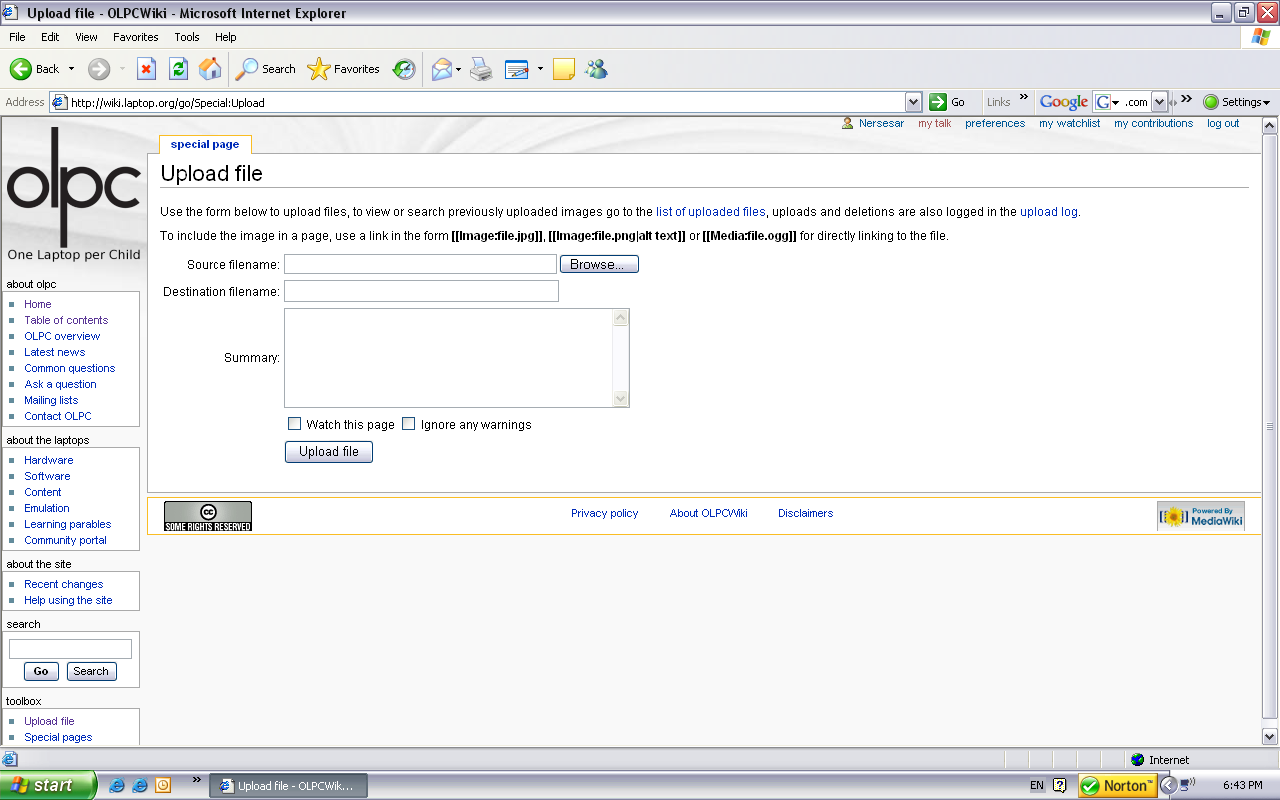Click the Creative Commons license badge
1280x800 pixels.
208,516
